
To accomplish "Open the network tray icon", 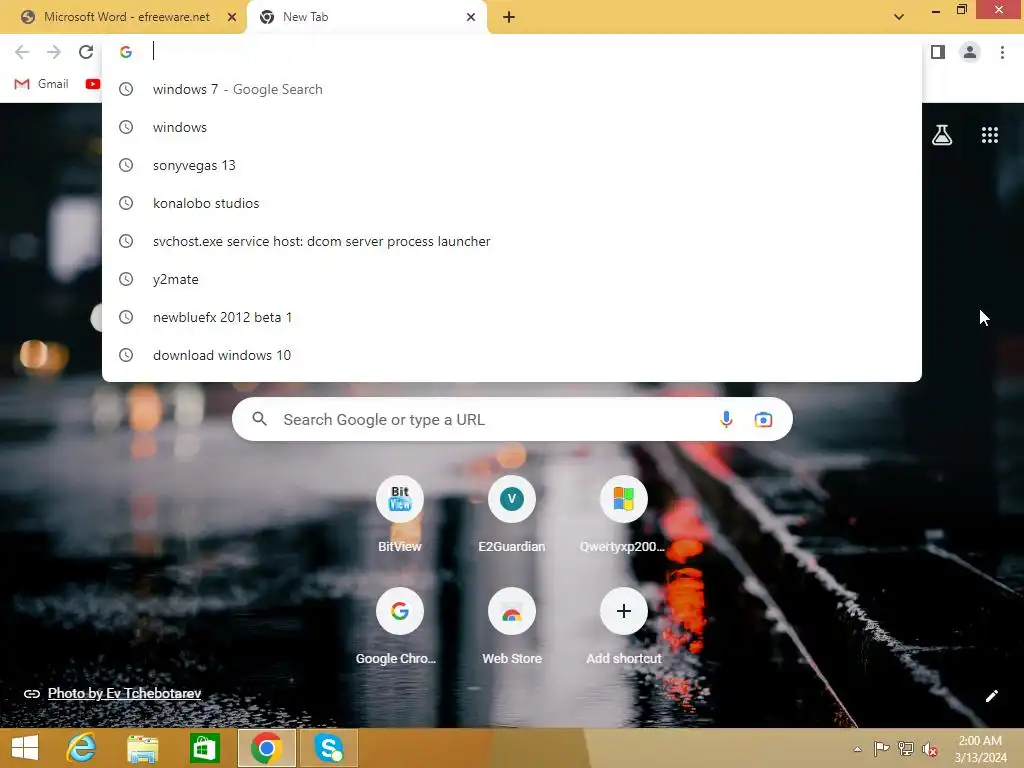I will pos(906,748).
